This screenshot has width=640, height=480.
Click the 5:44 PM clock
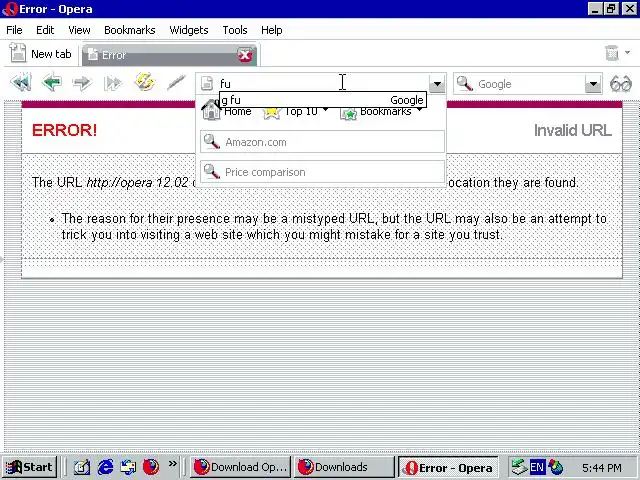coord(602,467)
